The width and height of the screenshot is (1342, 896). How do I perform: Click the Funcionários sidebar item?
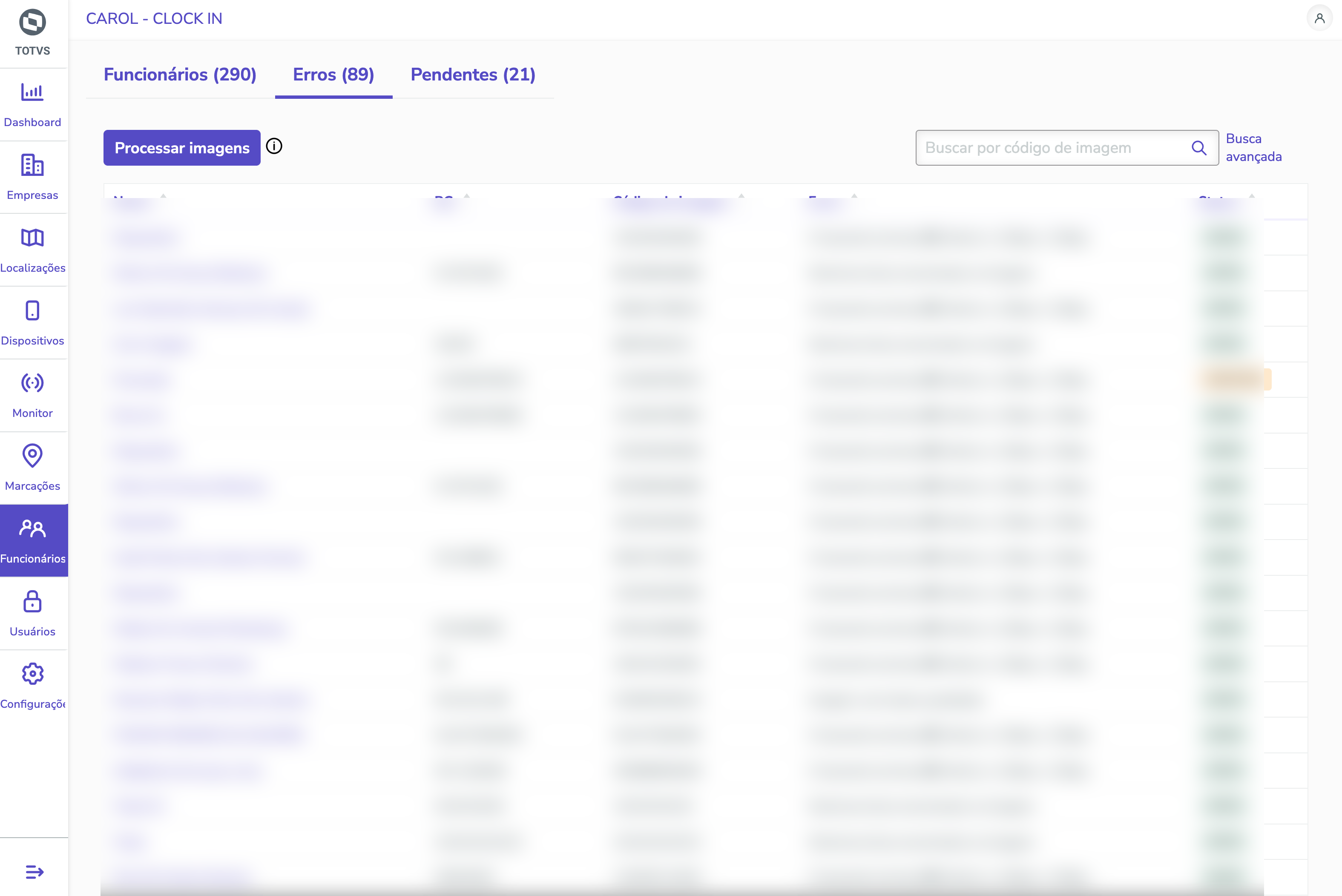coord(32,540)
